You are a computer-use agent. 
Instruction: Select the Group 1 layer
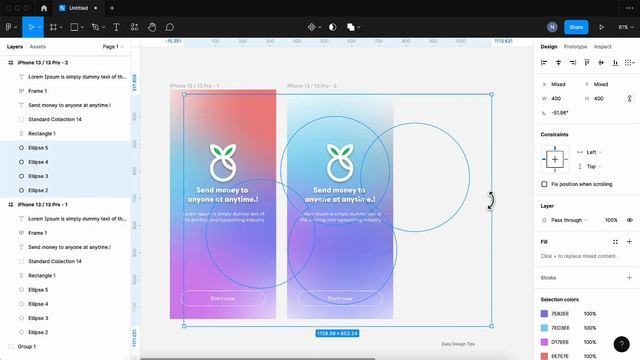pos(65,347)
